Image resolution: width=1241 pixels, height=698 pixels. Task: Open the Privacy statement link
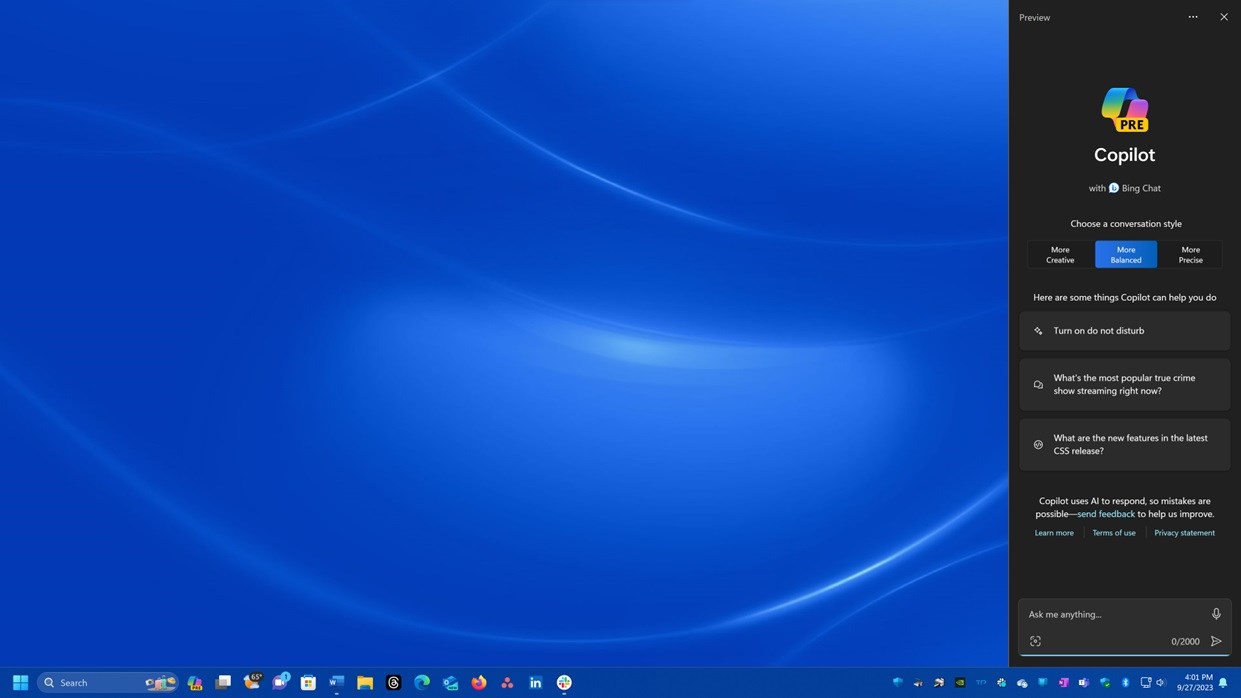[x=1185, y=533]
